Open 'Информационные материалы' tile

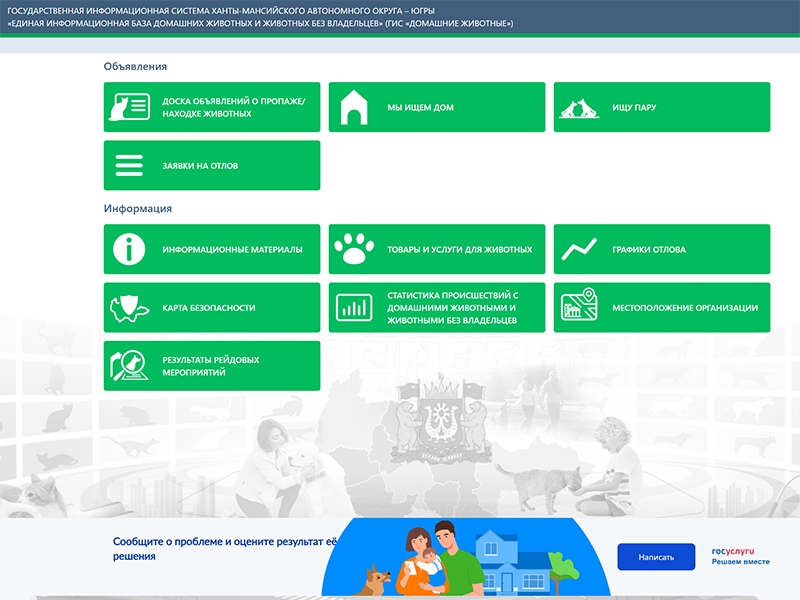point(212,249)
